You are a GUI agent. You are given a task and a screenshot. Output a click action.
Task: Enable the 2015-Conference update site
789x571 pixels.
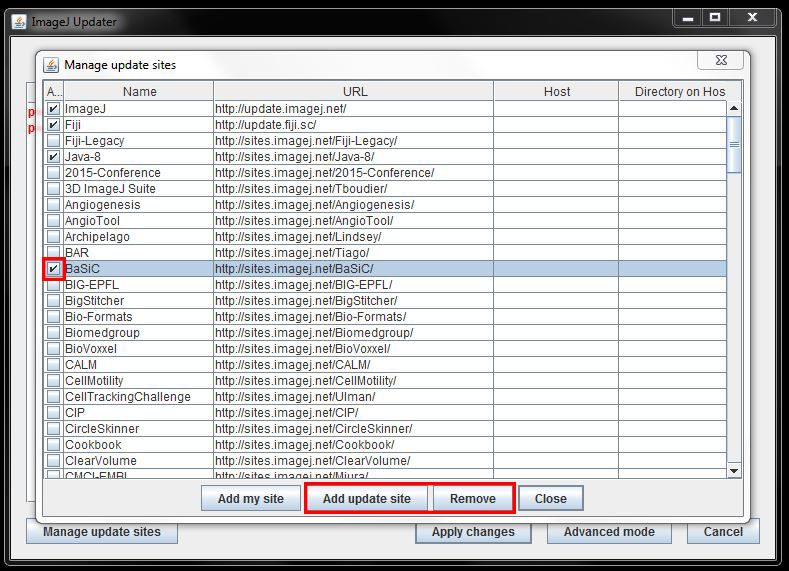pos(53,173)
